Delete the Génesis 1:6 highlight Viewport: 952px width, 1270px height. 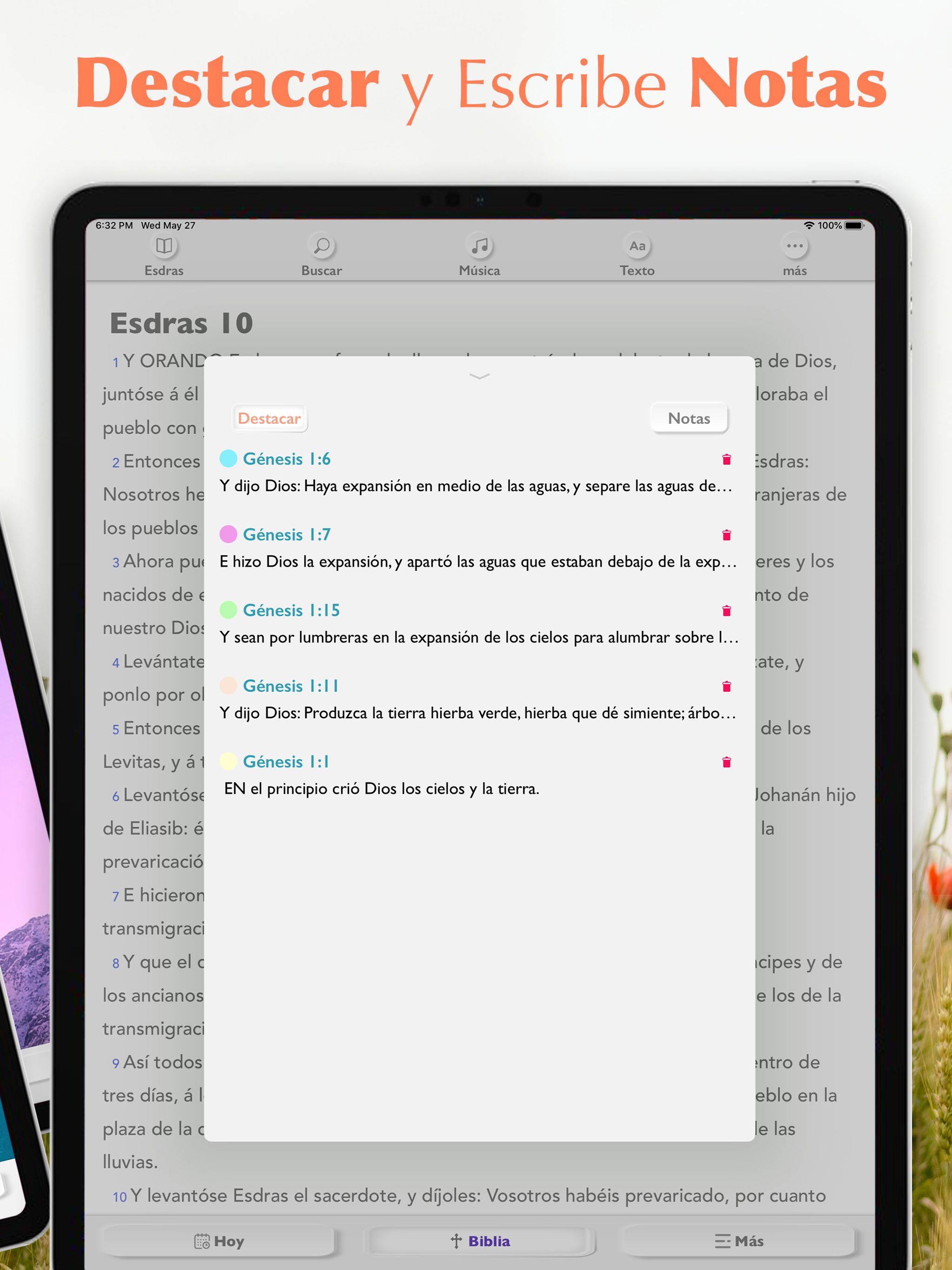727,459
